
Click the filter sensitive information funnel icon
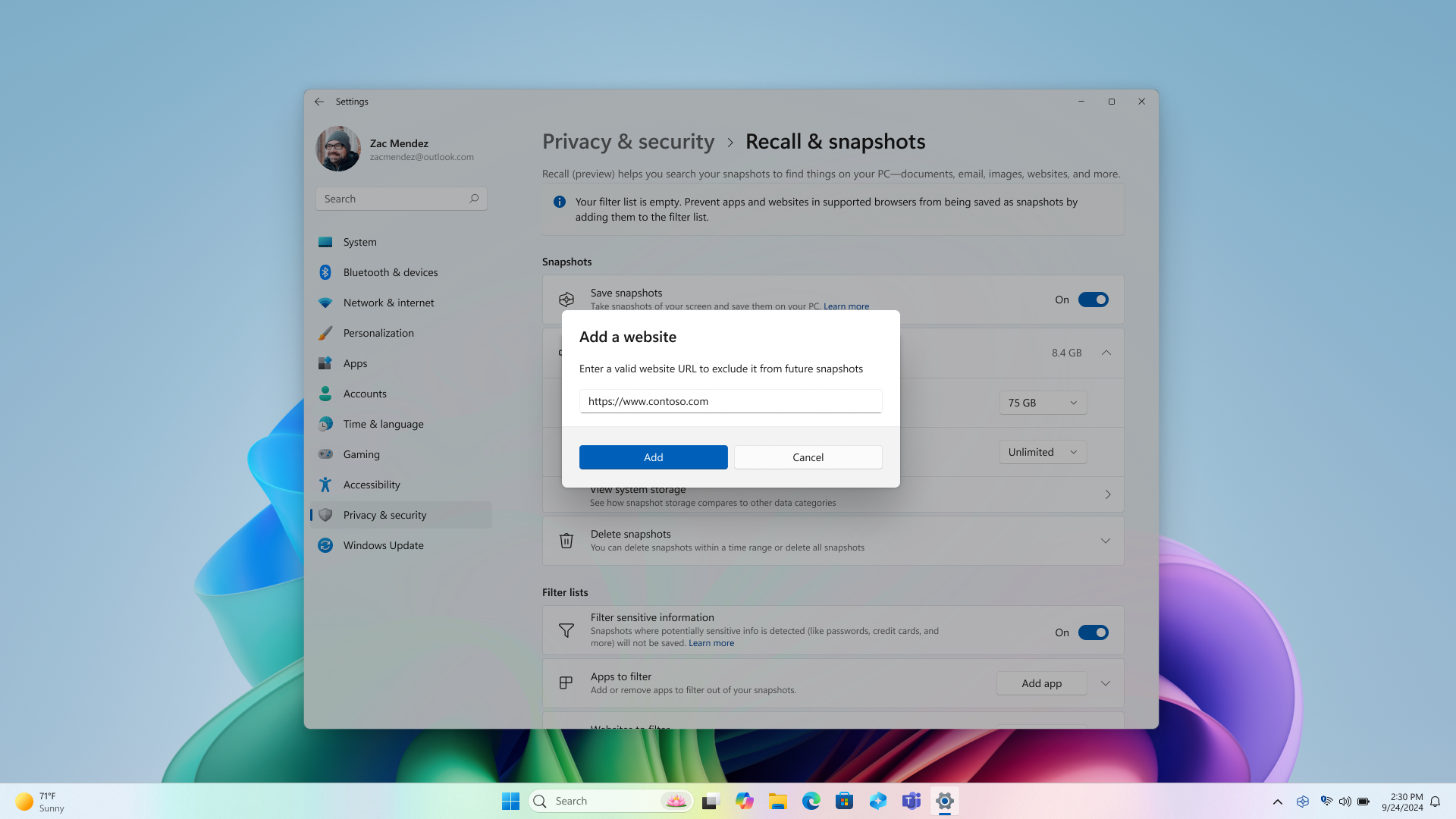[x=566, y=630]
